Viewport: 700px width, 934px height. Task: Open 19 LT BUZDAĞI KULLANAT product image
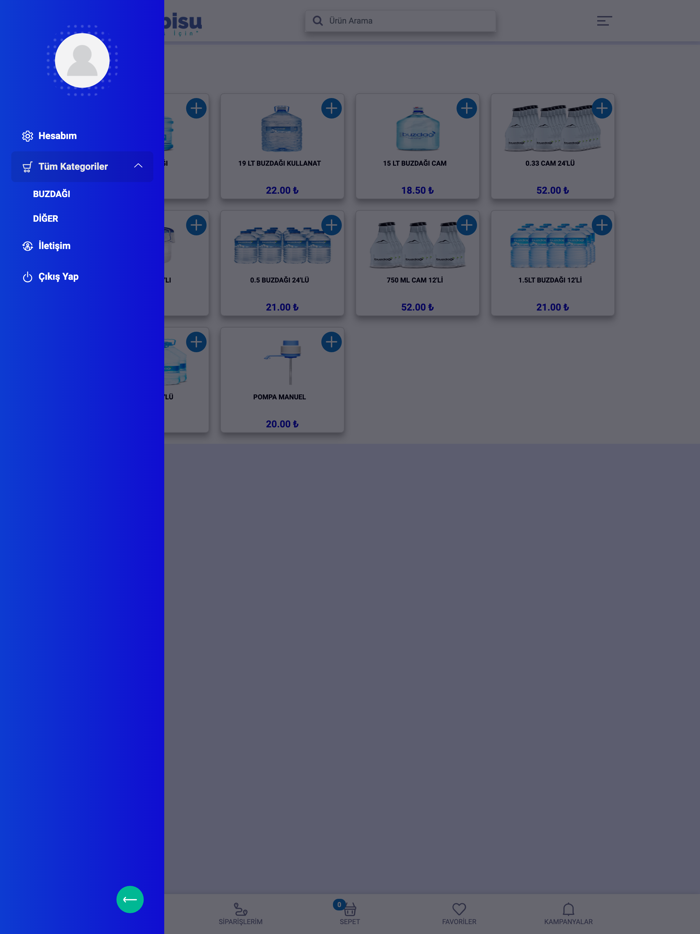pyautogui.click(x=282, y=129)
